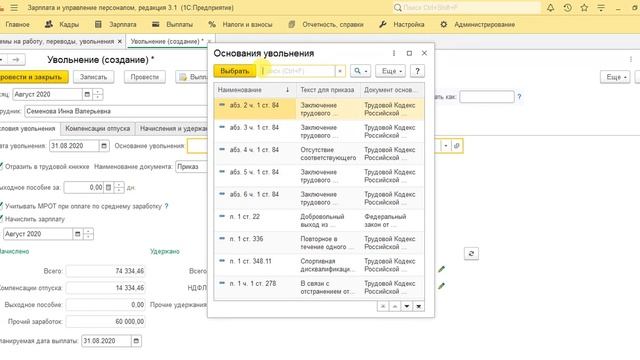The width and height of the screenshot is (640, 360).
Task: Open the history clock icon
Action: [567, 7]
